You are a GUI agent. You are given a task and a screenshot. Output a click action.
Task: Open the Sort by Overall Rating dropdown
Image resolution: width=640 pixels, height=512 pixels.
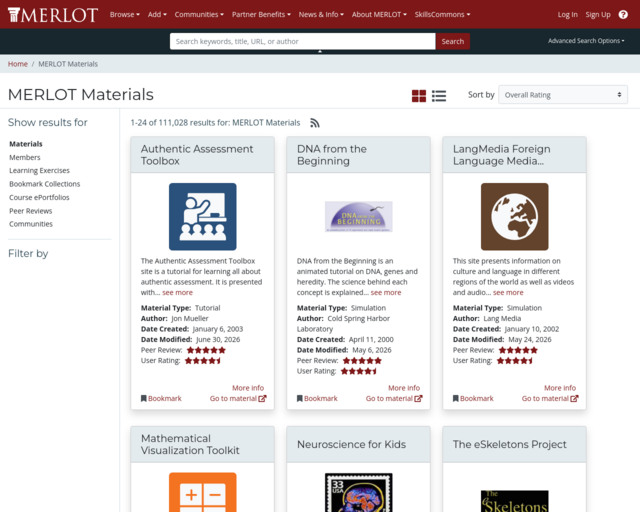[563, 95]
